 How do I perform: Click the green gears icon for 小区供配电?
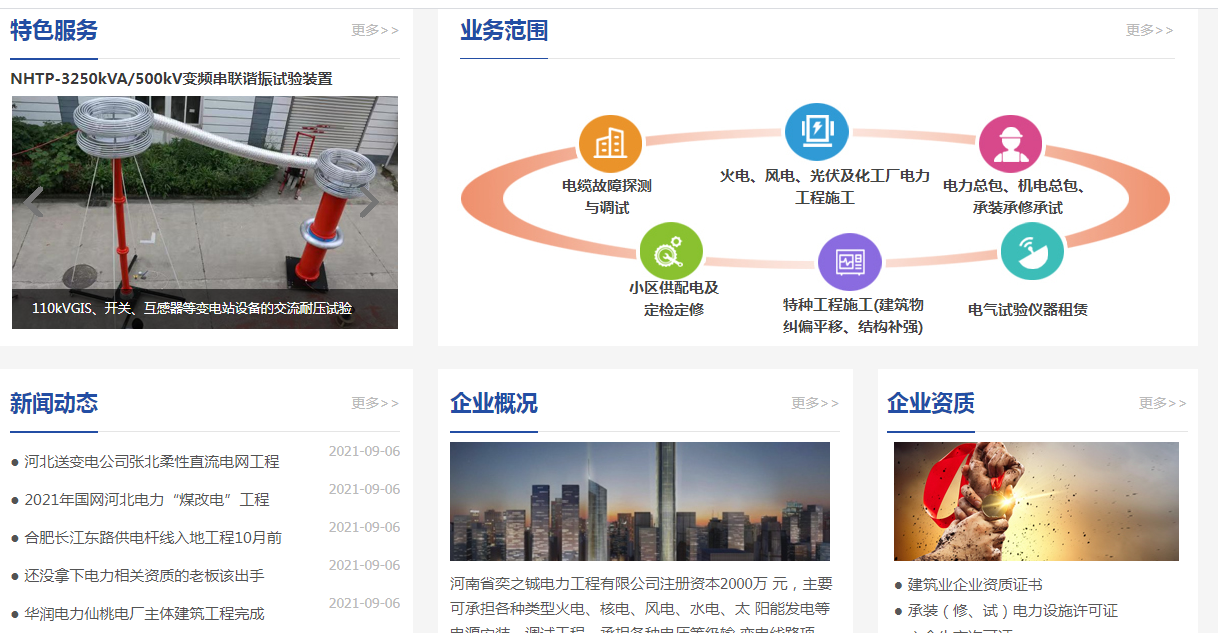(670, 251)
